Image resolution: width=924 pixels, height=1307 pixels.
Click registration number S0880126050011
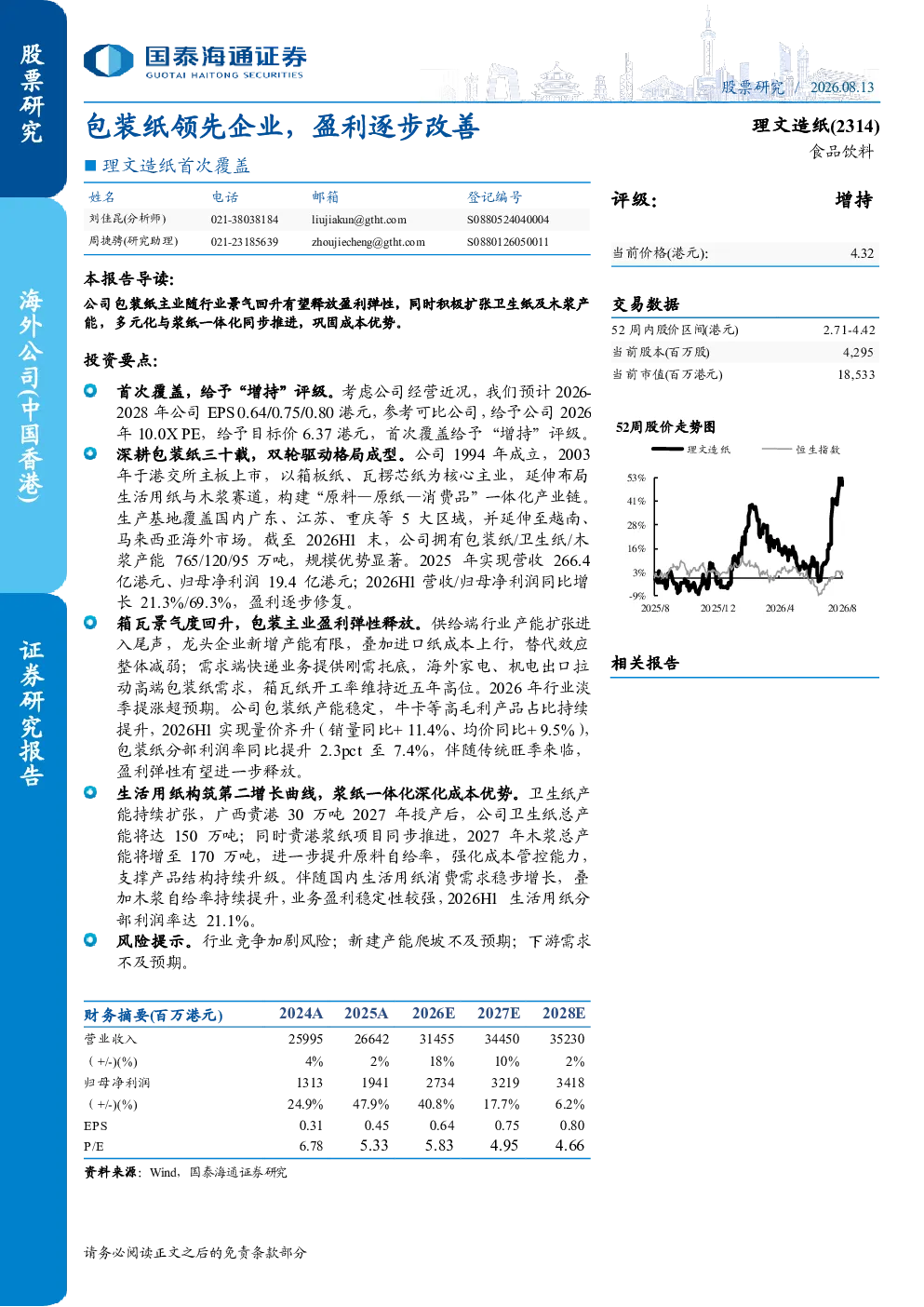coord(508,242)
